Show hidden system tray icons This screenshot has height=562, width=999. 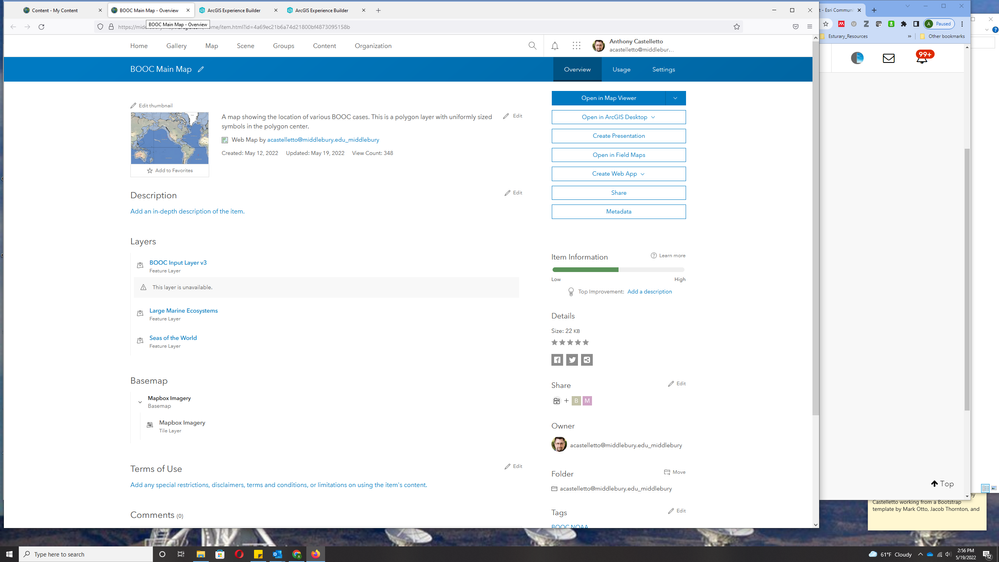920,554
